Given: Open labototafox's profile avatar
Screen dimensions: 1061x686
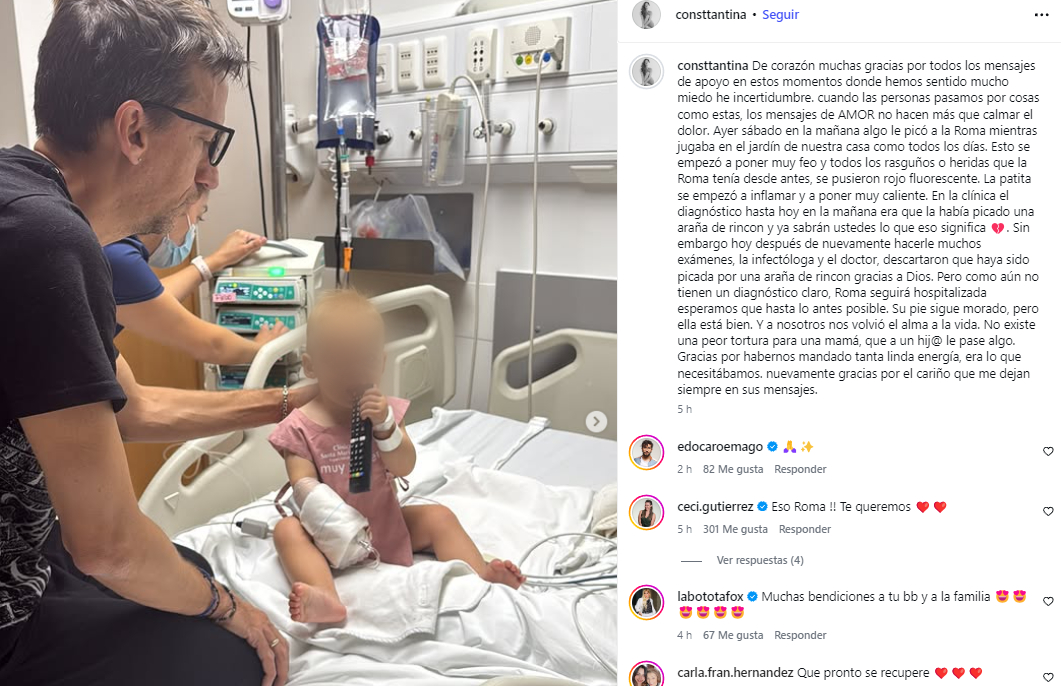Looking at the screenshot, I should click(x=646, y=602).
